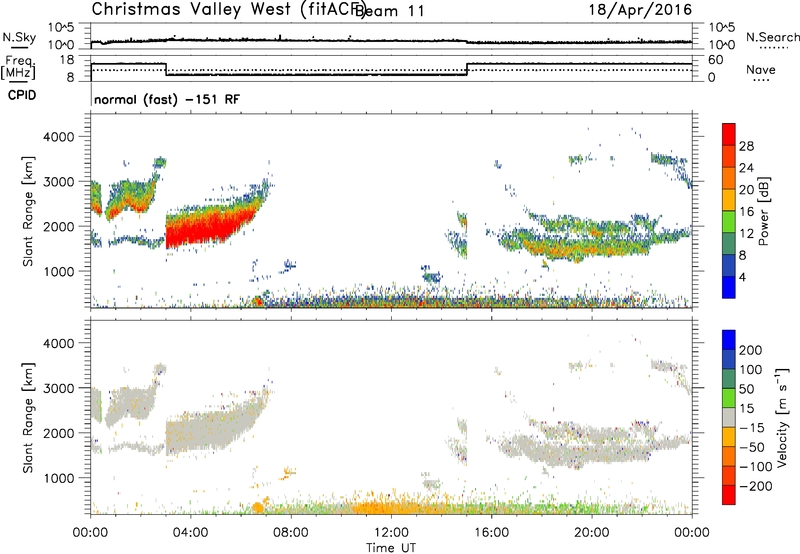This screenshot has width=800, height=554.
Task: Click the "4000" tick on the power panel
Action: click(x=58, y=137)
